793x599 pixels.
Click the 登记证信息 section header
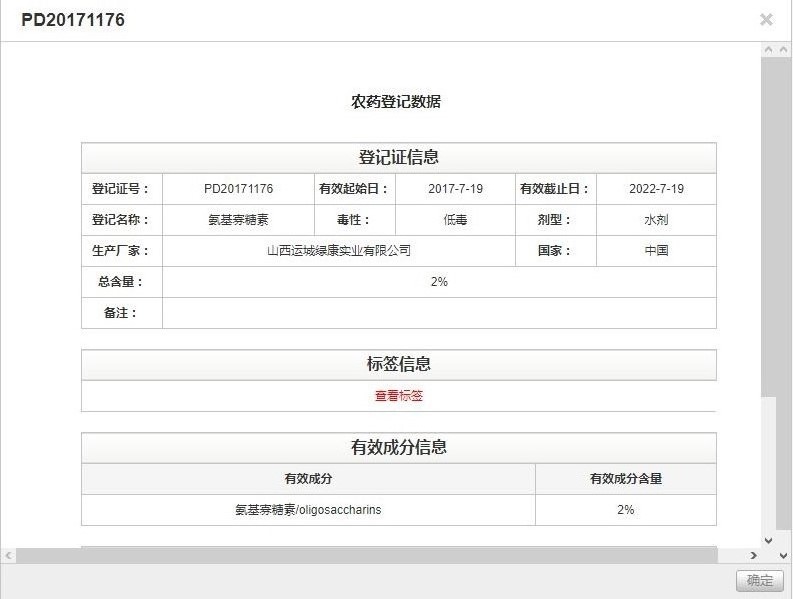[398, 158]
